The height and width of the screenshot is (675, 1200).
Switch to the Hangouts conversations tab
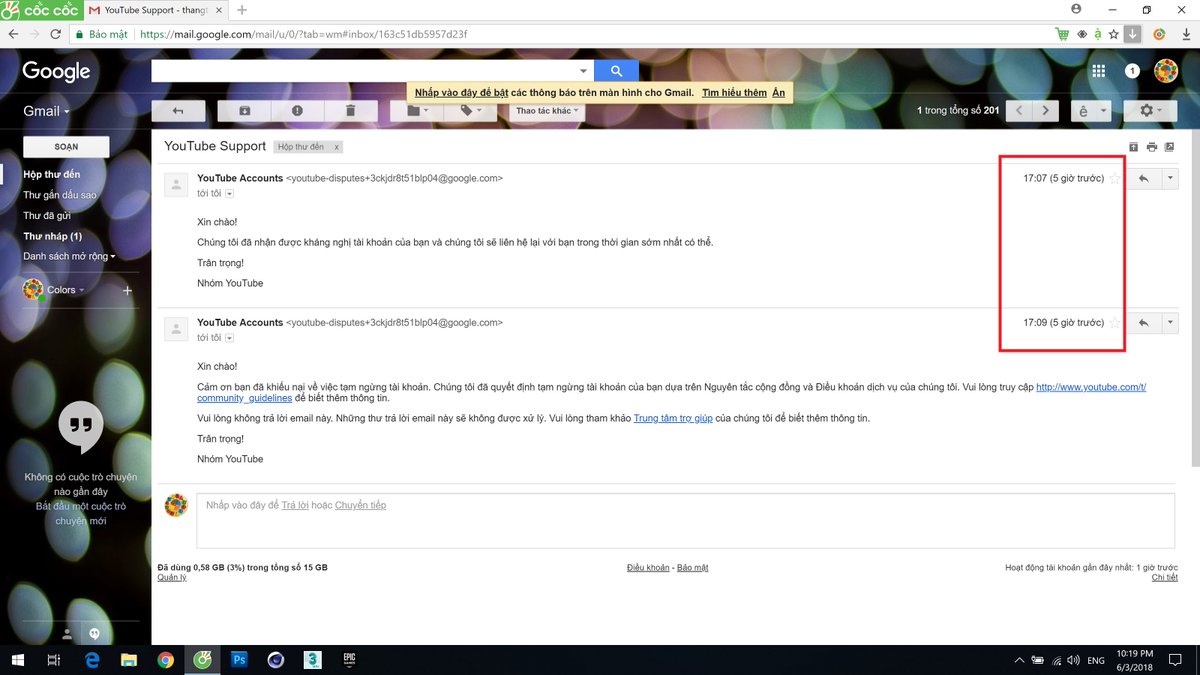[95, 634]
